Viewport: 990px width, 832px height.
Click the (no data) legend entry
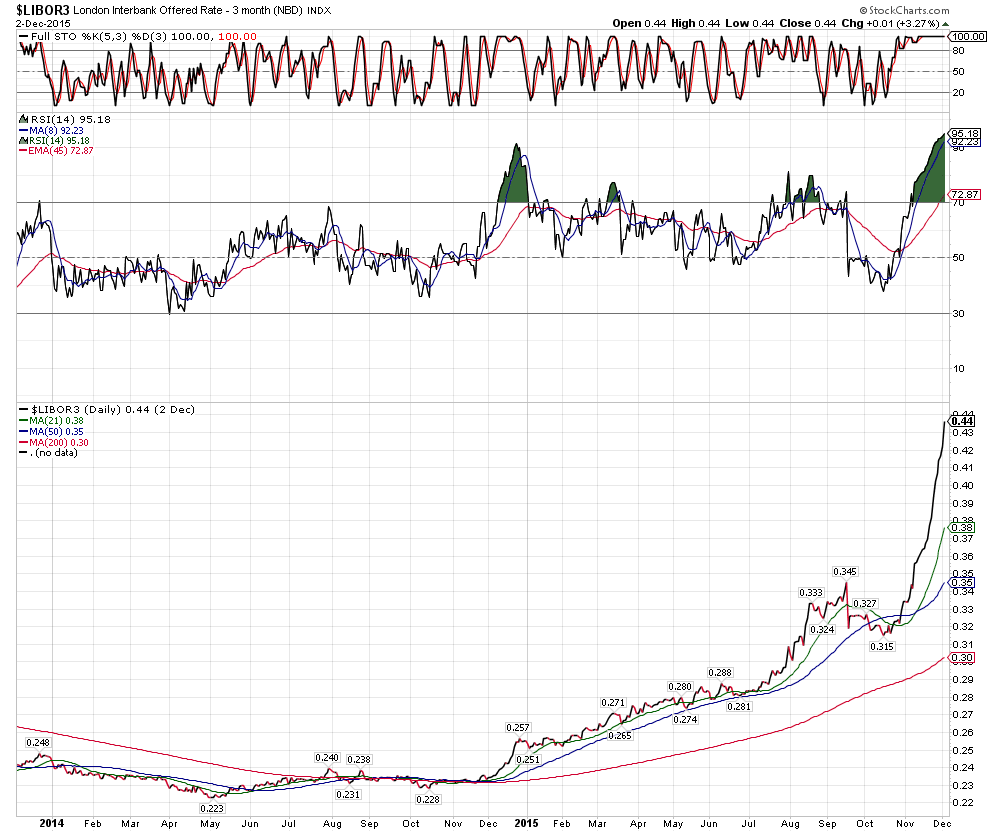click(x=53, y=453)
